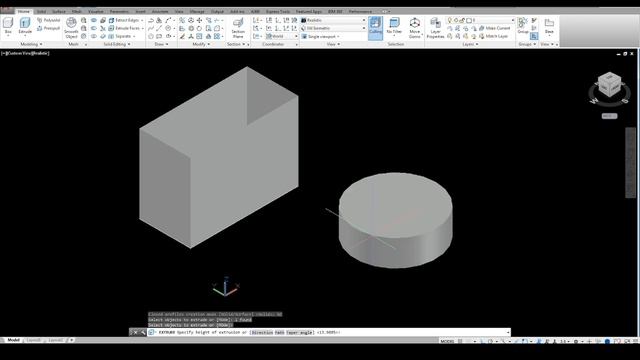This screenshot has width=640, height=360.
Task: Open the Visualize ribbon tab
Action: (x=96, y=11)
